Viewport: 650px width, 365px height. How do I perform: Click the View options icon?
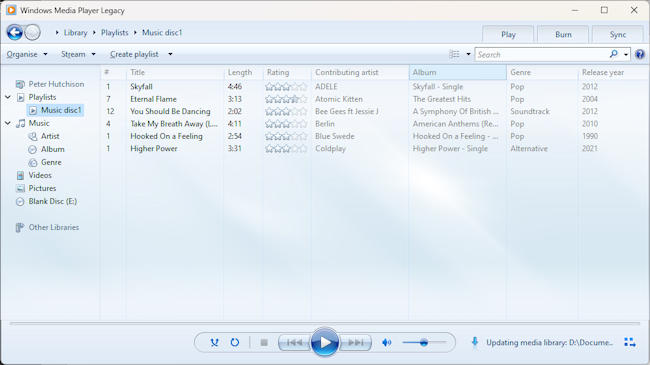[455, 54]
